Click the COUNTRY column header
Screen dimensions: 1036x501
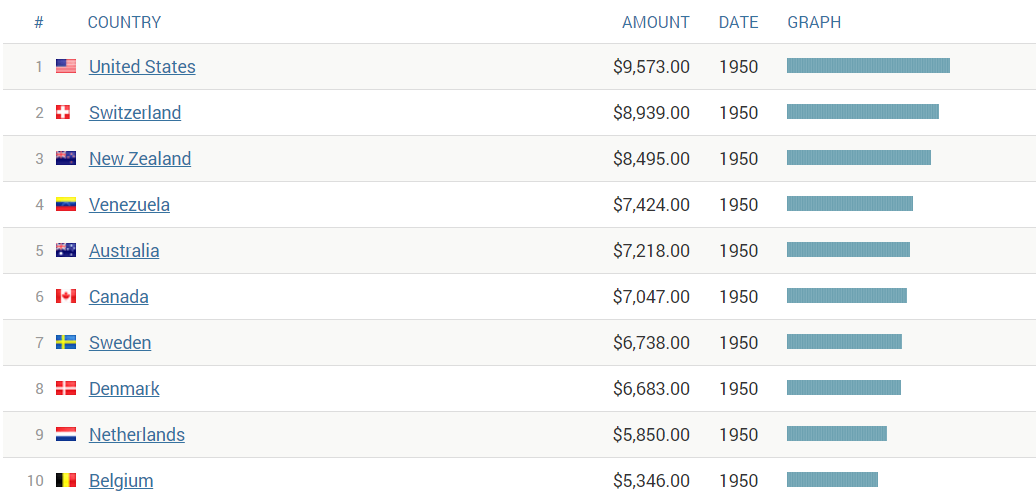pos(124,22)
